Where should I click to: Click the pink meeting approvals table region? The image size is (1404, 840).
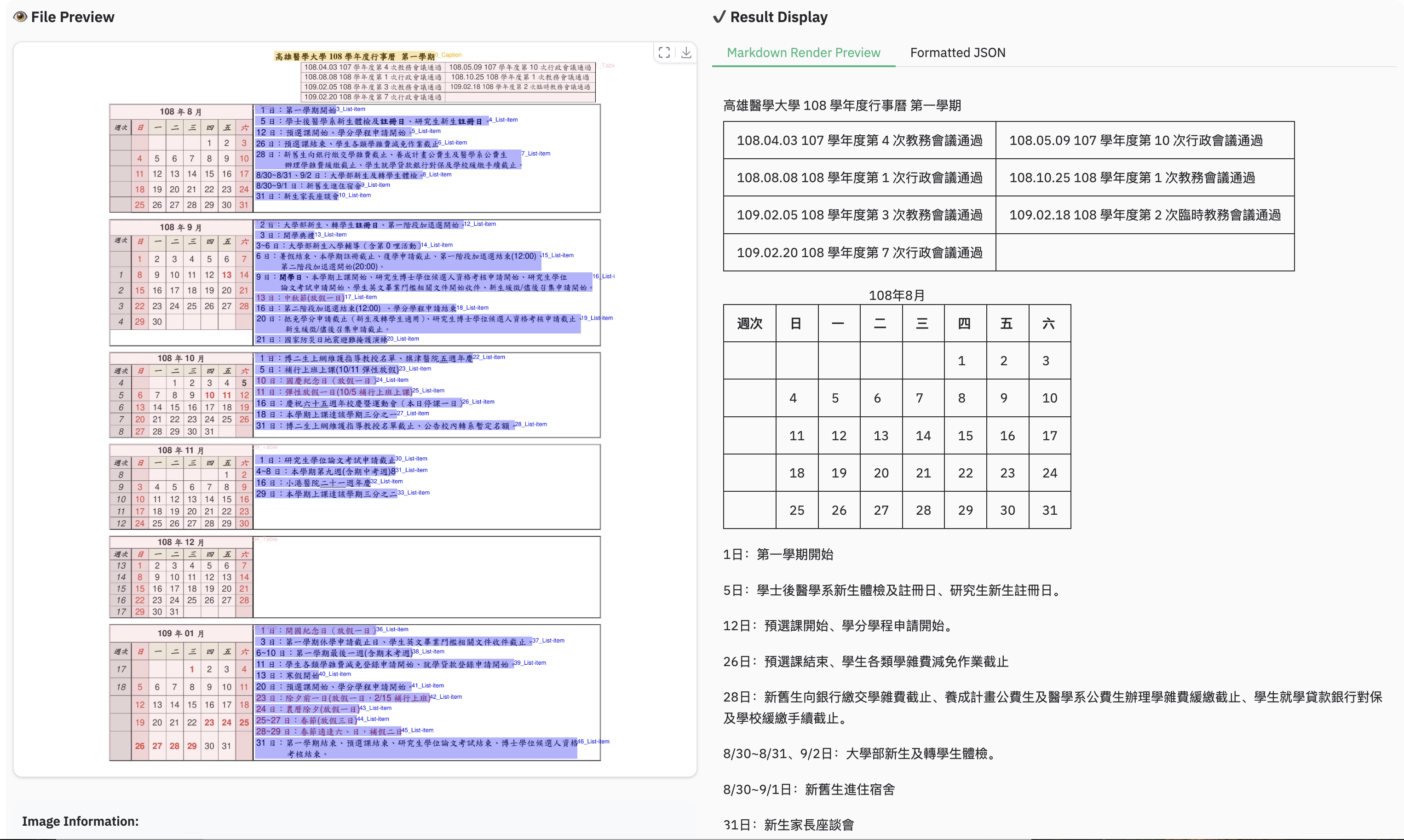(x=448, y=82)
